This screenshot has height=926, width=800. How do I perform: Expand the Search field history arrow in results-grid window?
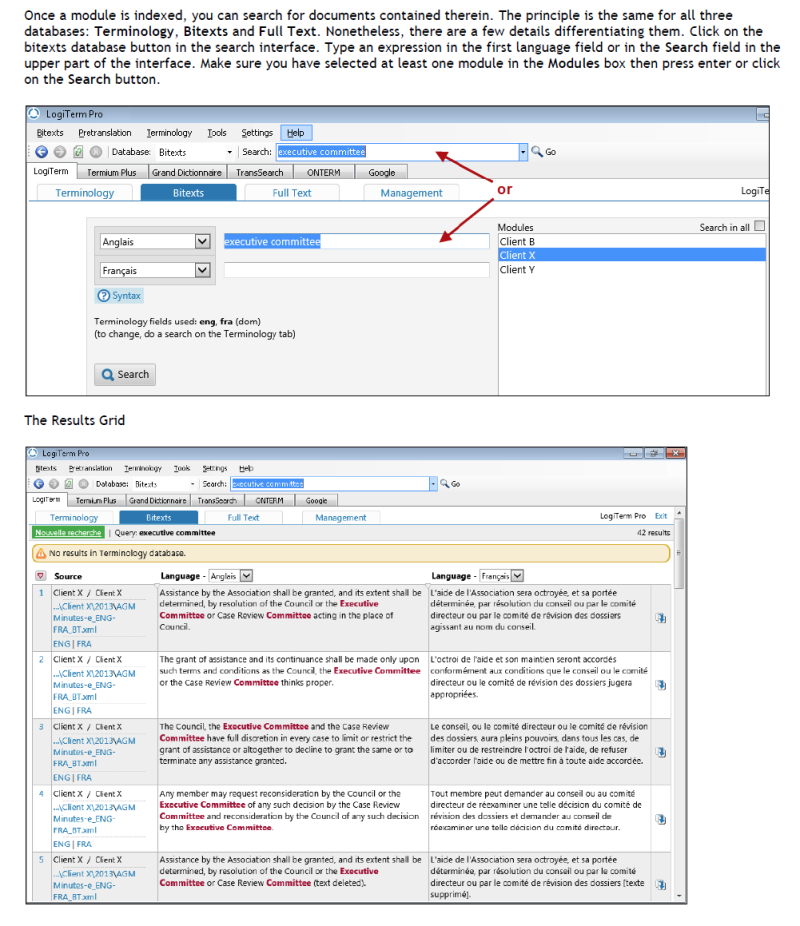(433, 484)
